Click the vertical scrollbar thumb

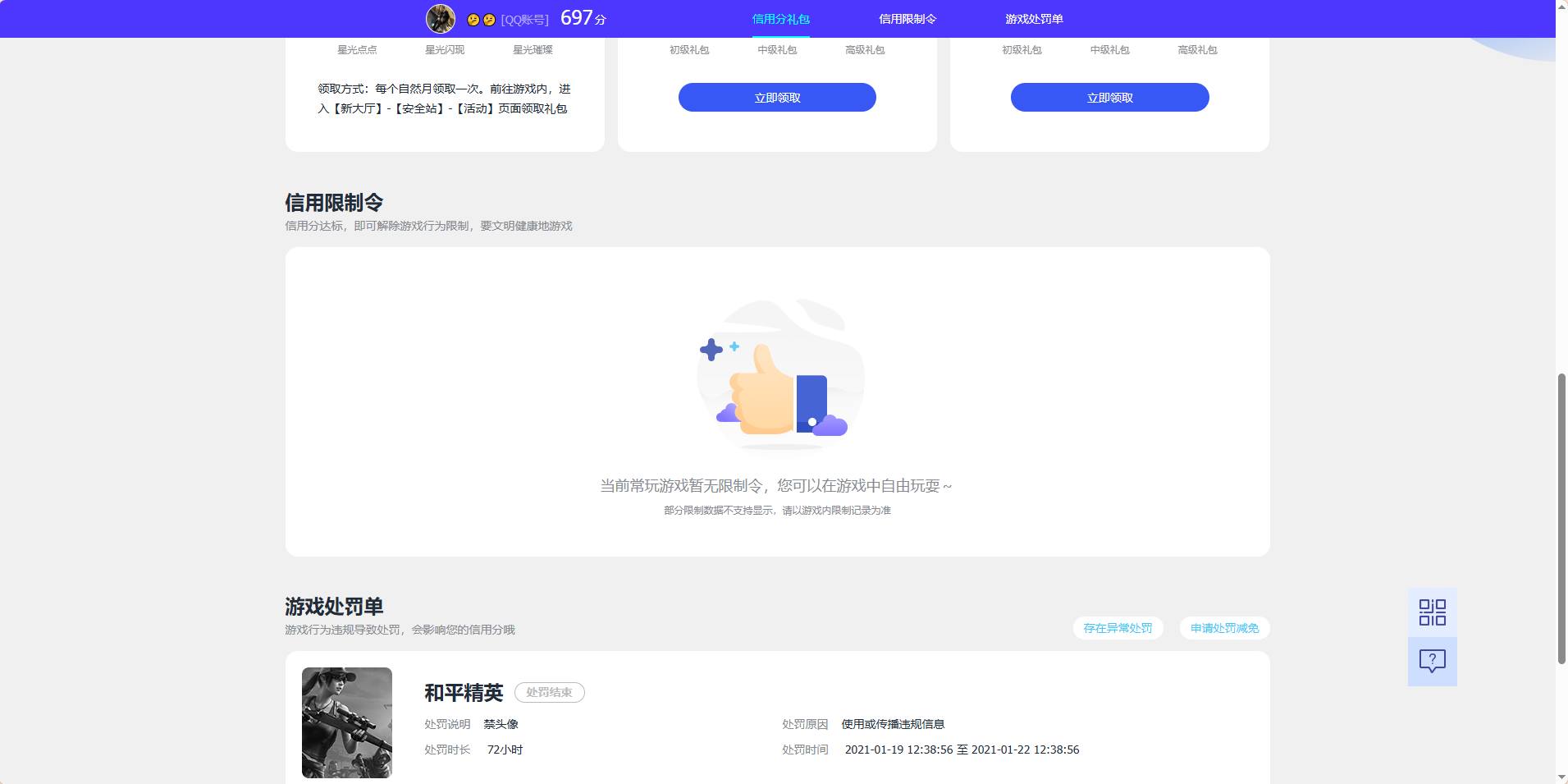(1561, 519)
